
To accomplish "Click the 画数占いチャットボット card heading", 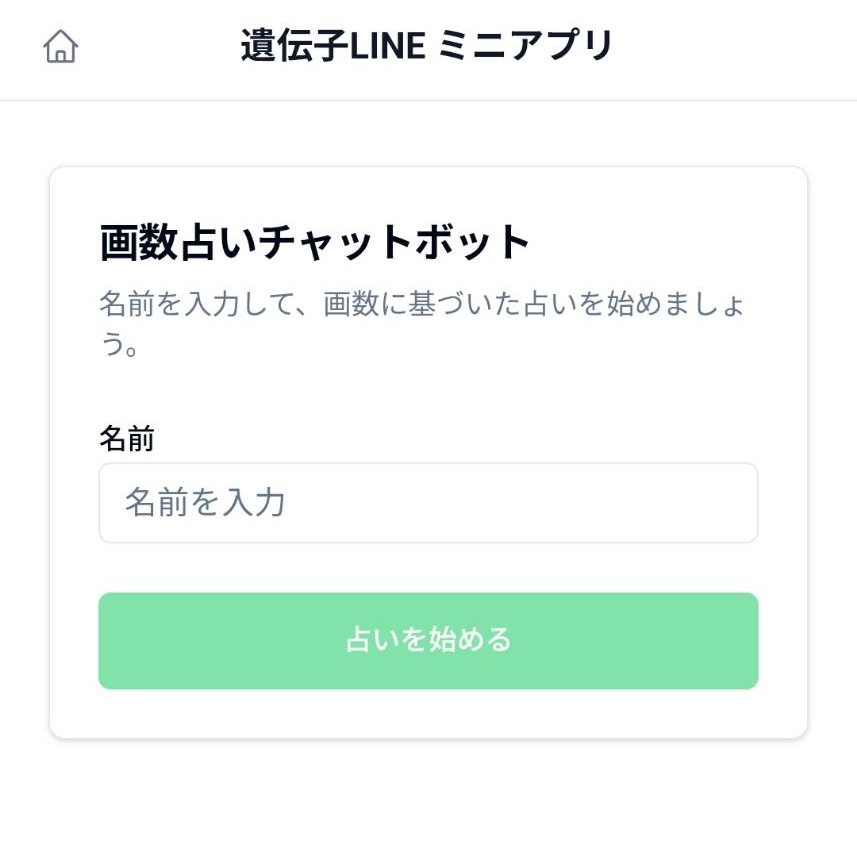I will [315, 242].
